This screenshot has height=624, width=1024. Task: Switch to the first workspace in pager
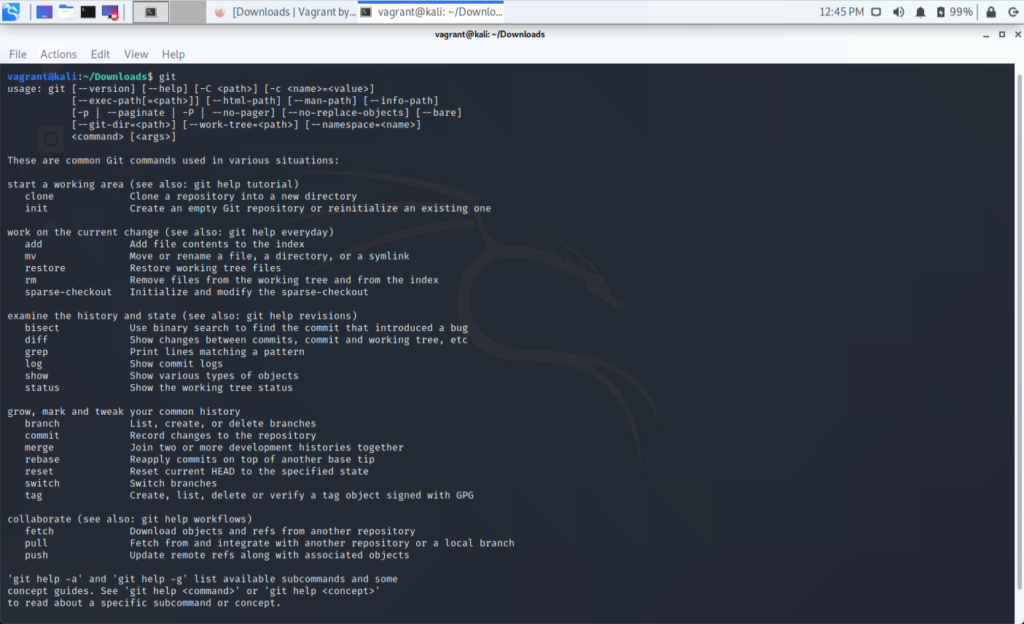pyautogui.click(x=151, y=12)
